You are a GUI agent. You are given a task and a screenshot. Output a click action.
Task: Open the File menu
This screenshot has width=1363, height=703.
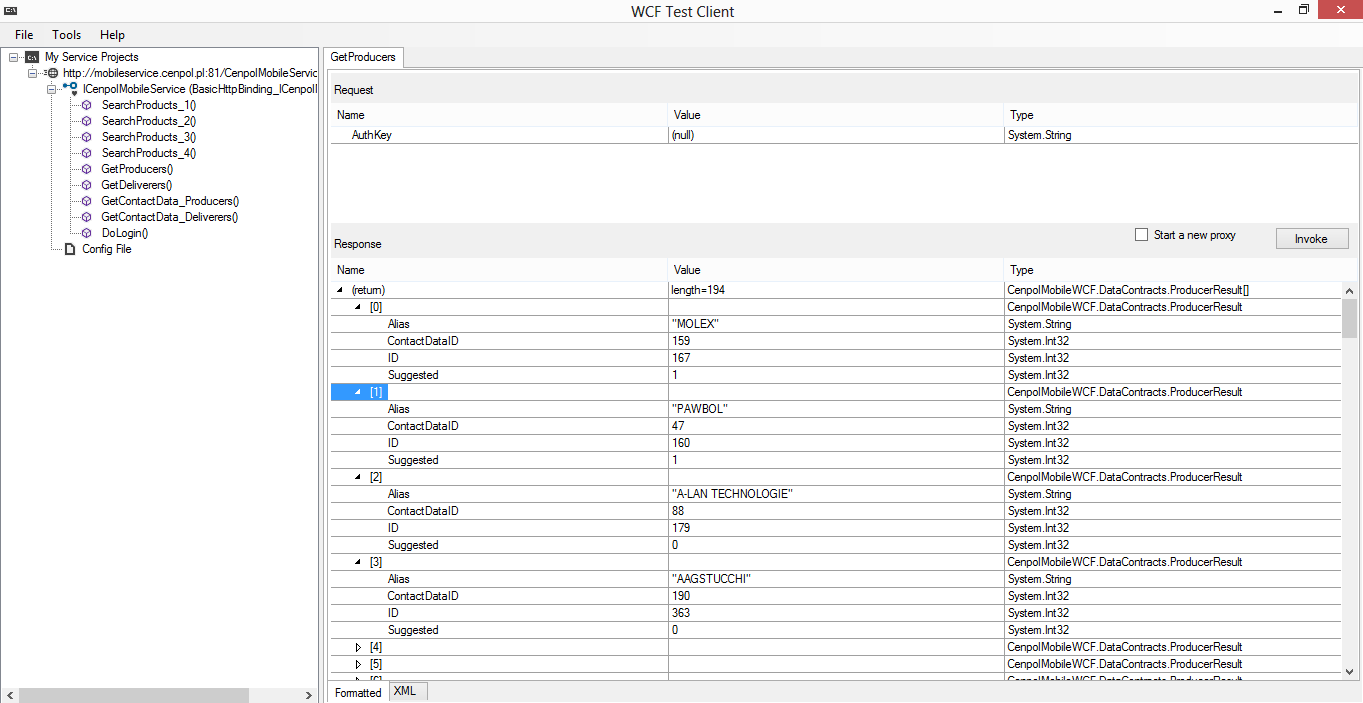point(24,35)
